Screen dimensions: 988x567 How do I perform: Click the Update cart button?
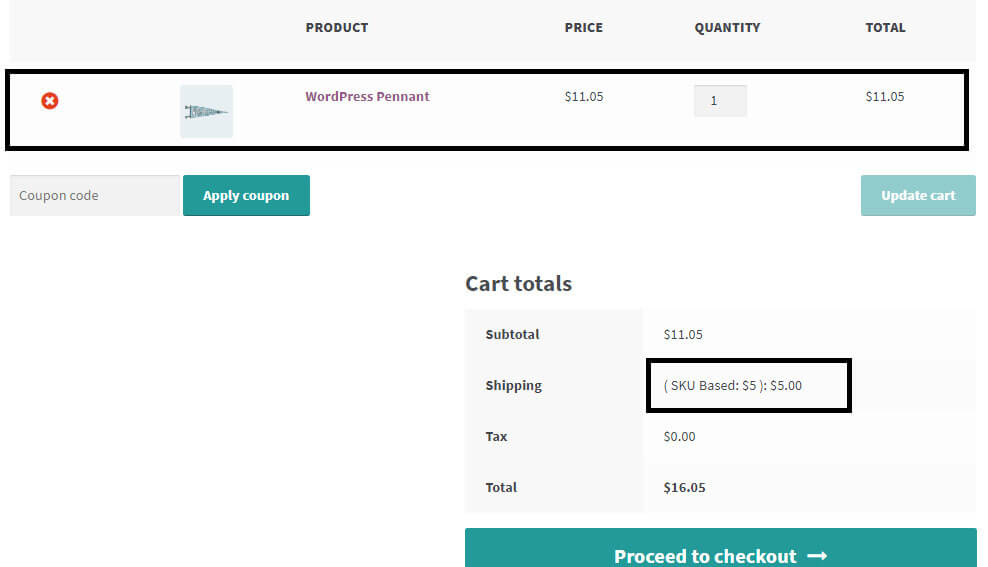point(917,196)
